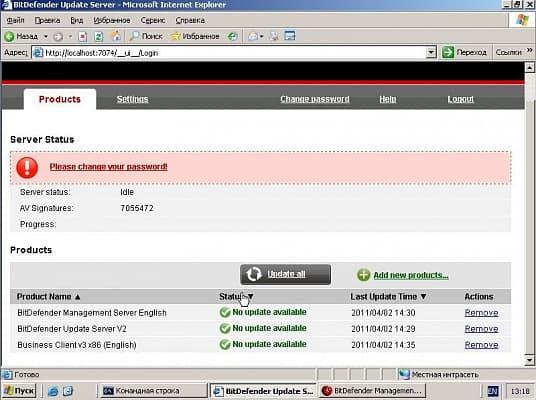Click the Forward arrow toolbar icon
The image size is (536, 400).
[58, 36]
